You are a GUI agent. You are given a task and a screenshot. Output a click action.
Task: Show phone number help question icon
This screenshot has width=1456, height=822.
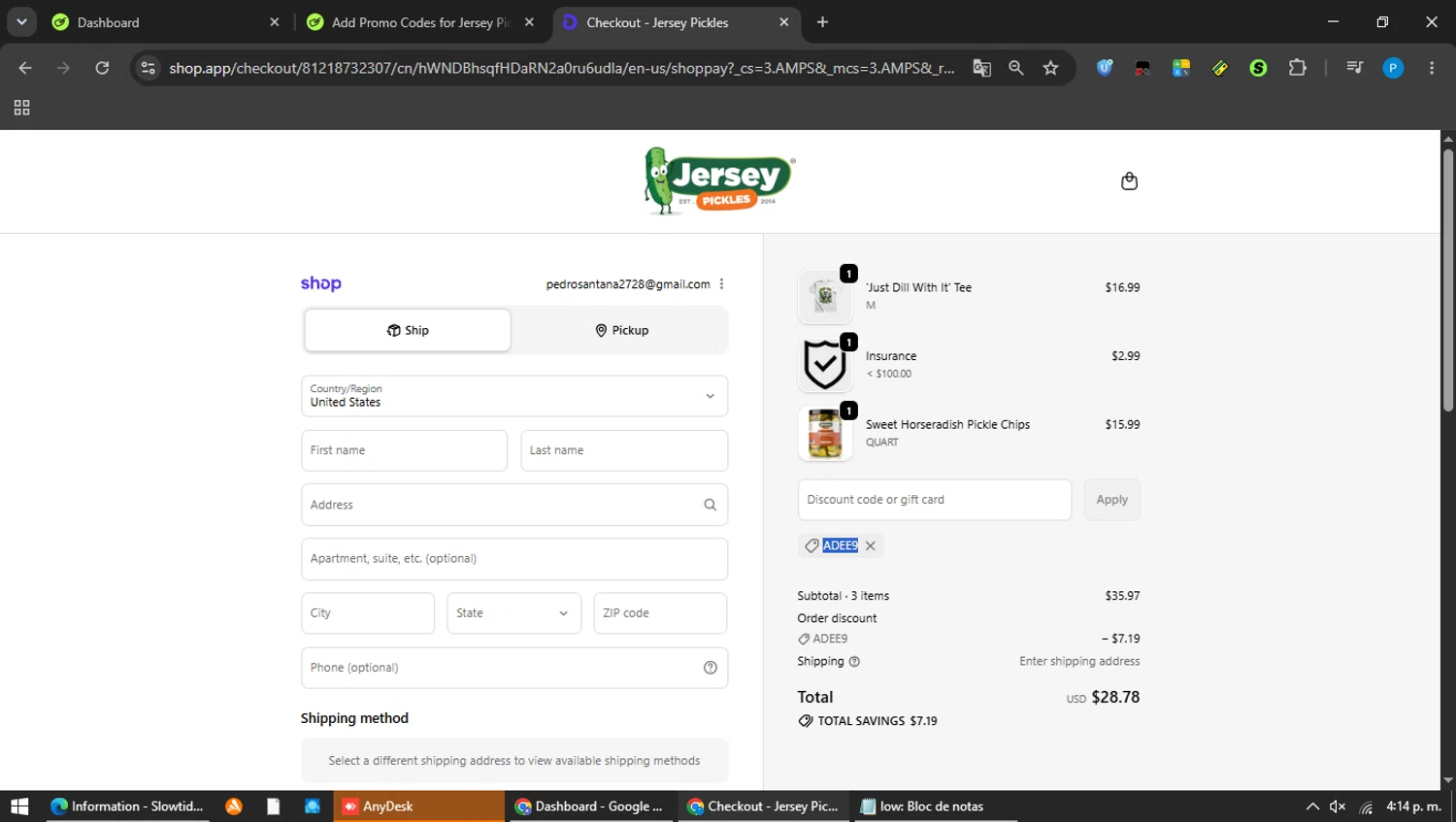point(710,668)
